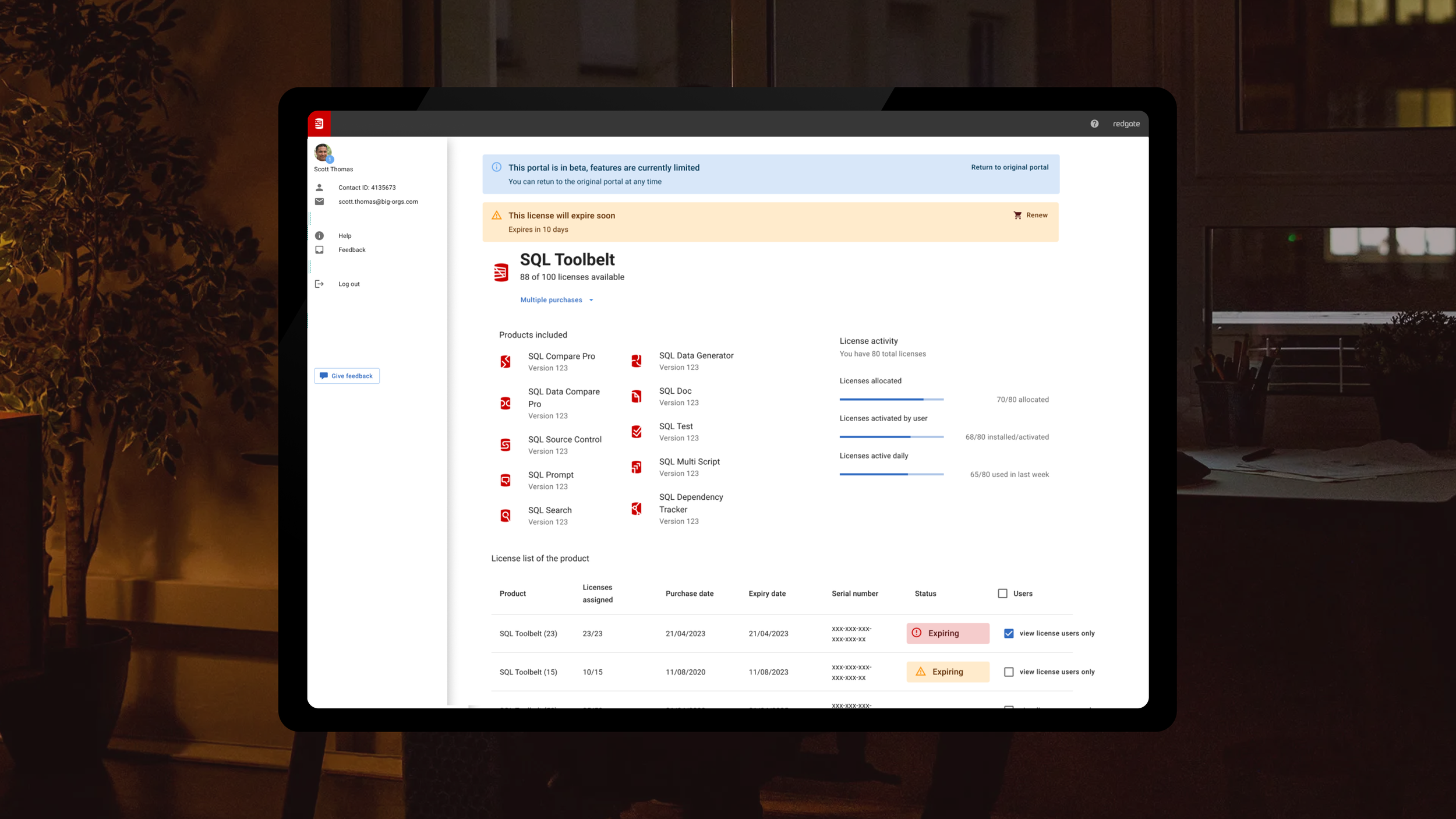Screen dimensions: 1456x819
Task: Click the Renew shopping cart icon
Action: click(x=1017, y=216)
